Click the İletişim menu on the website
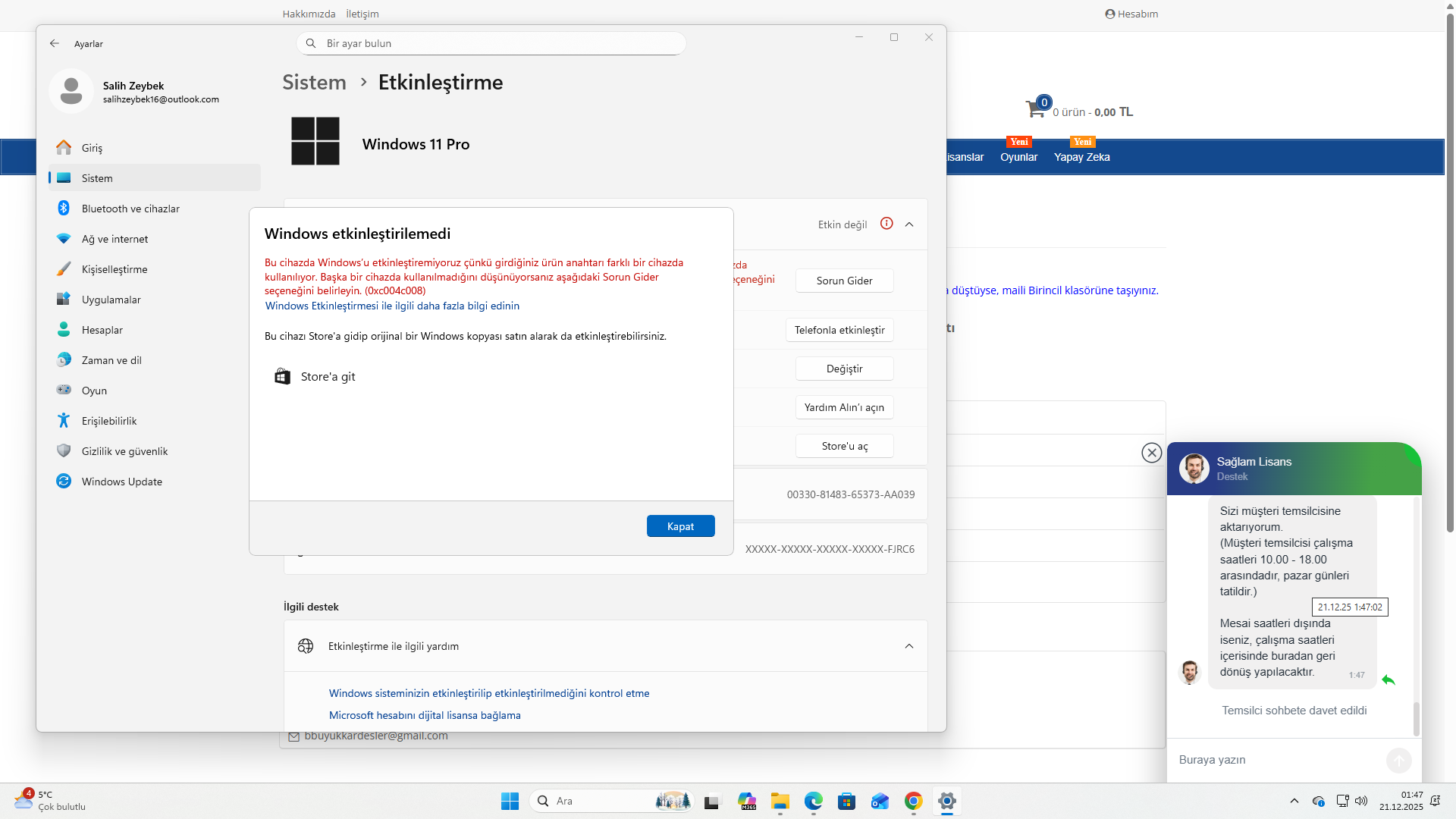The height and width of the screenshot is (819, 1456). [362, 14]
